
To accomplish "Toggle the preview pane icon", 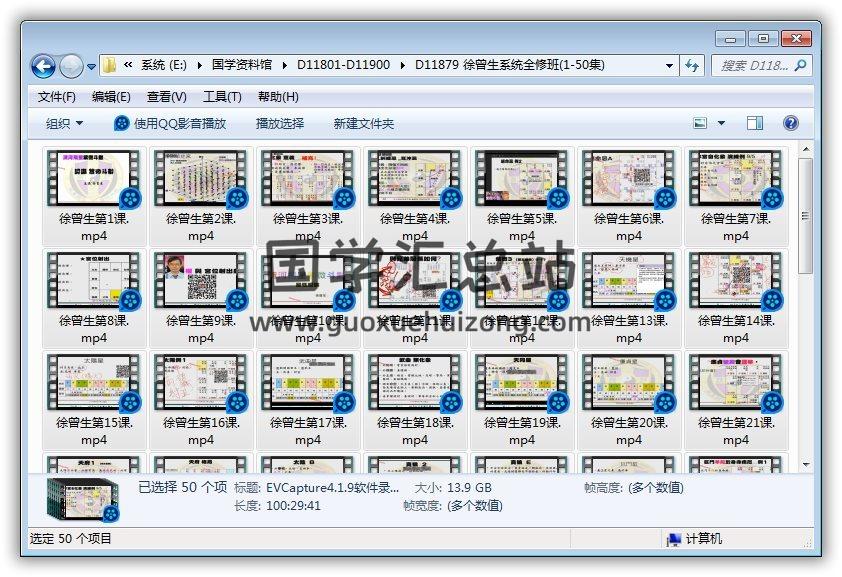I will 755,124.
